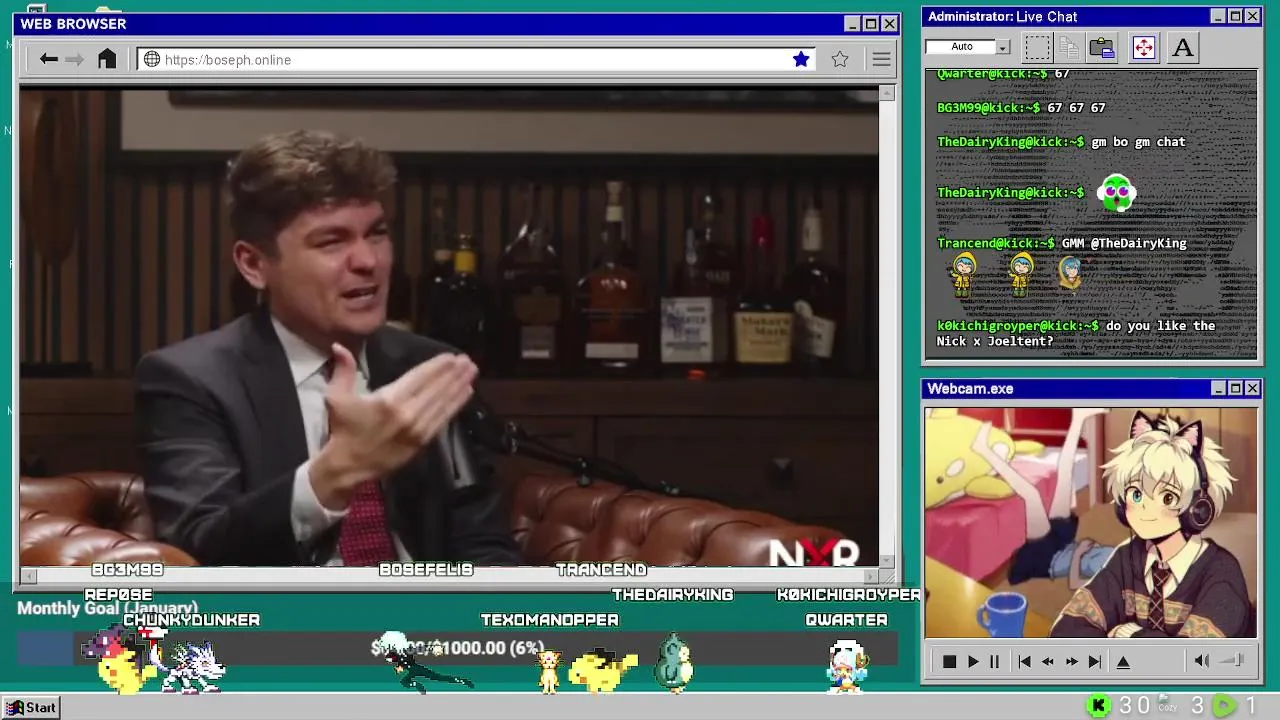Click the outlined favorites star icon
The height and width of the screenshot is (720, 1280).
[x=840, y=59]
